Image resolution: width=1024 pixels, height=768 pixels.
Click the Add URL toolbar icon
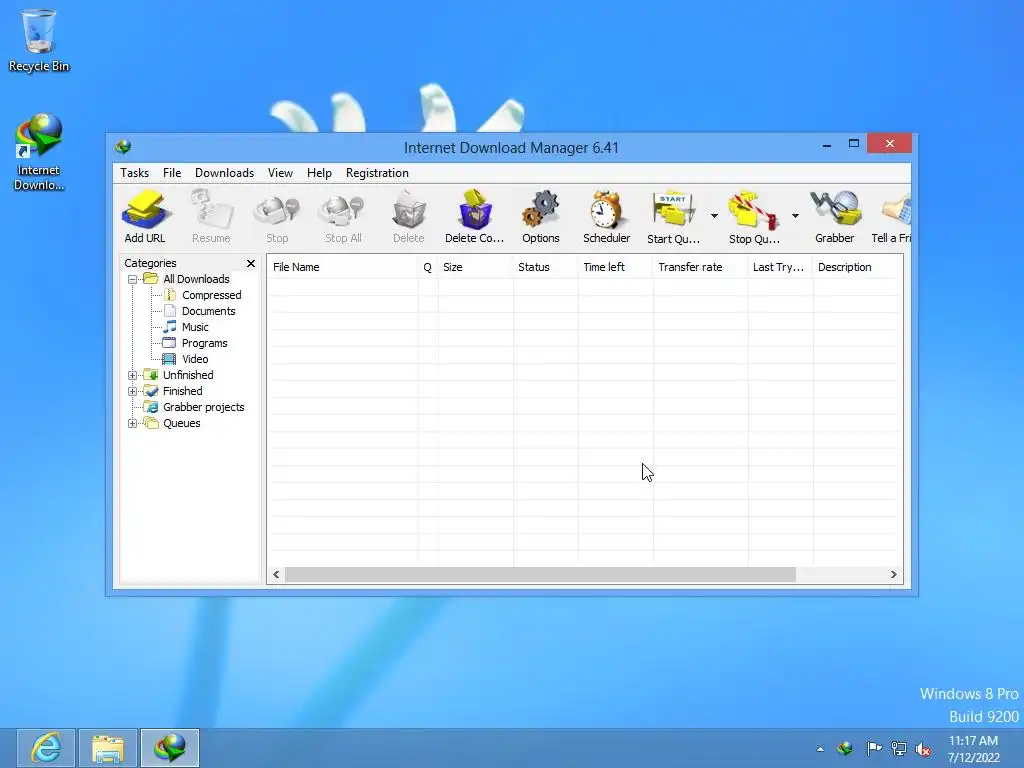coord(145,217)
